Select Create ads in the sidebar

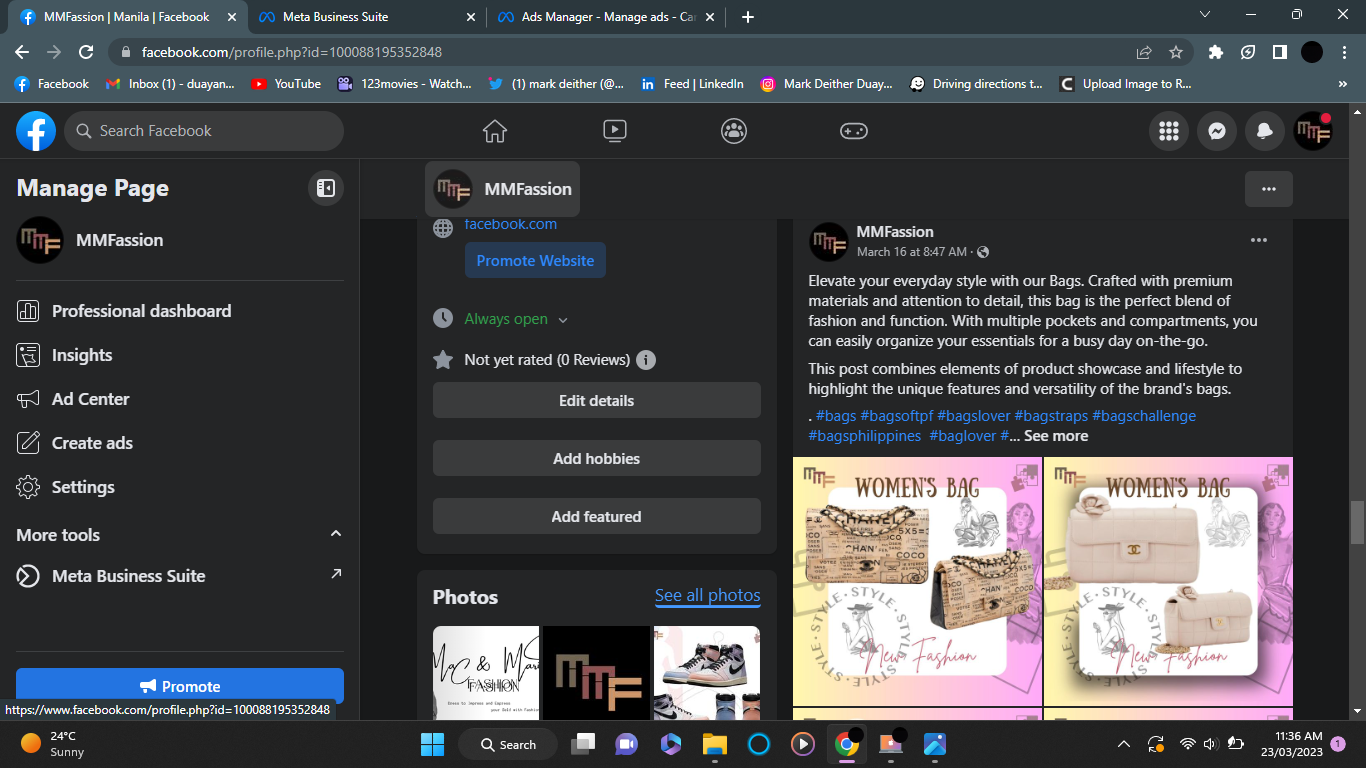pos(180,443)
